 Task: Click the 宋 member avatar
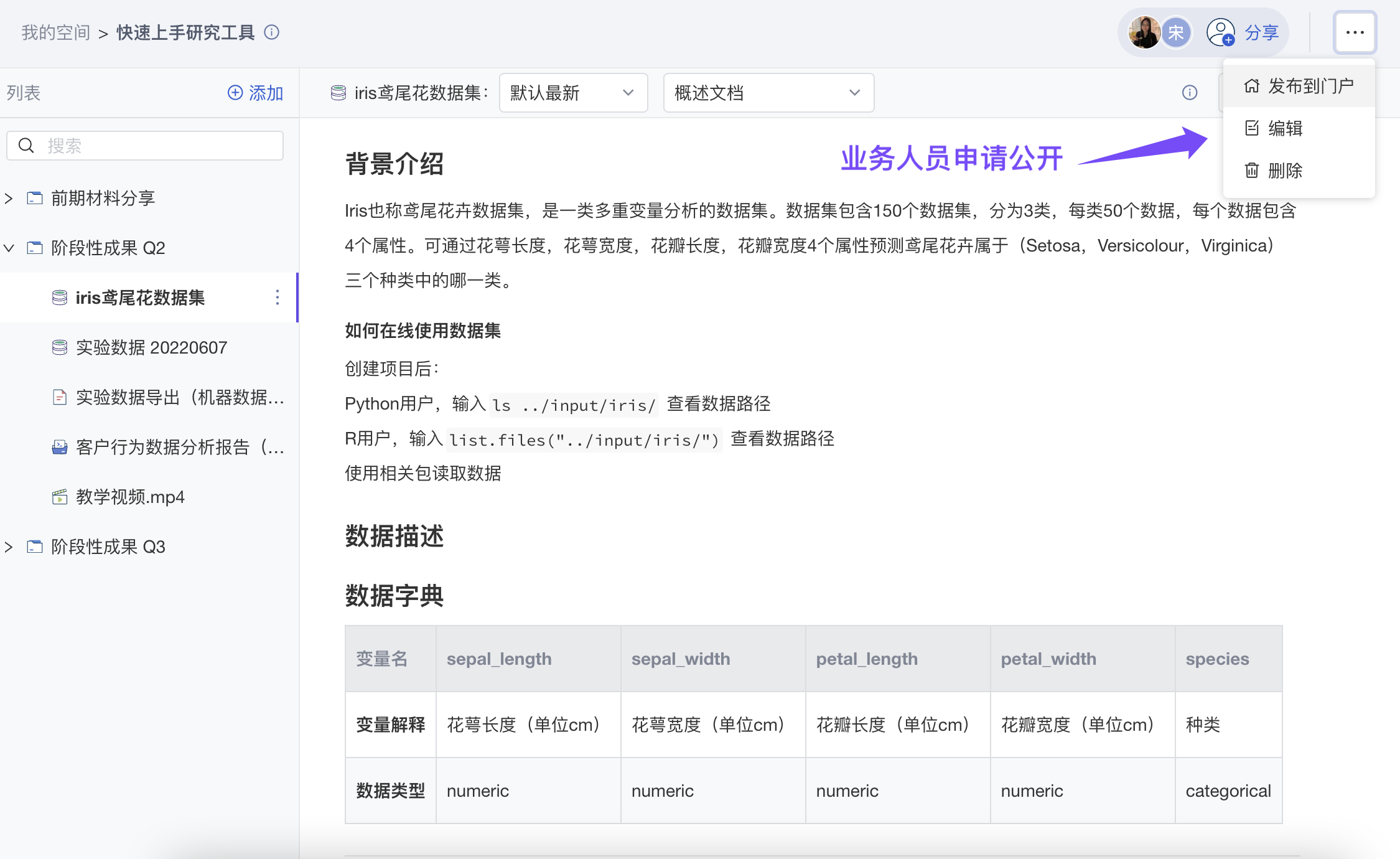point(1175,32)
